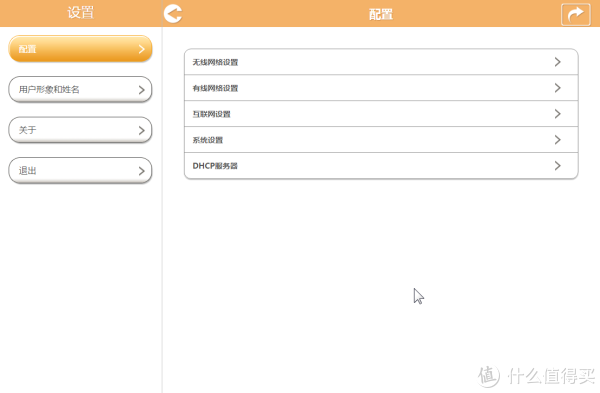
Task: Open 系统设置 row
Action: tap(381, 140)
